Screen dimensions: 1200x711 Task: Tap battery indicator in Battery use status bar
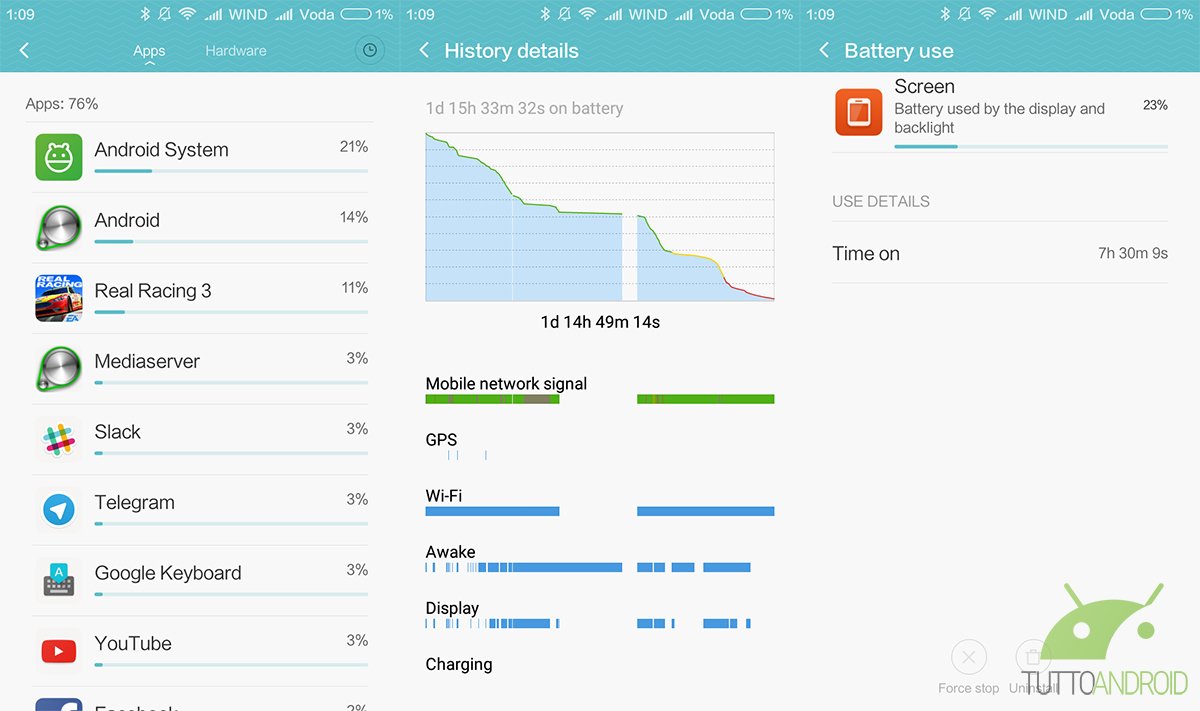[1156, 14]
